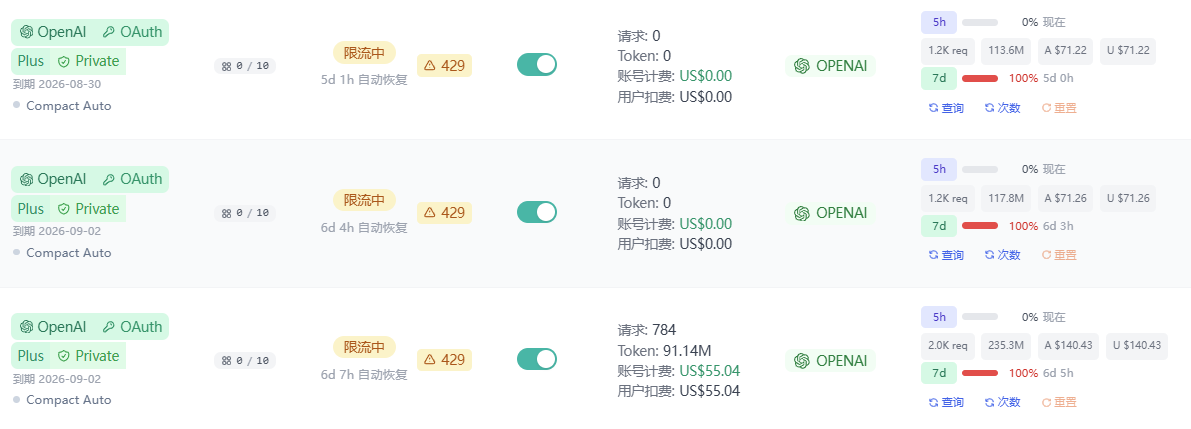1191x429 pixels.
Task: Click the 7d red usage bar, first row
Action: [980, 78]
